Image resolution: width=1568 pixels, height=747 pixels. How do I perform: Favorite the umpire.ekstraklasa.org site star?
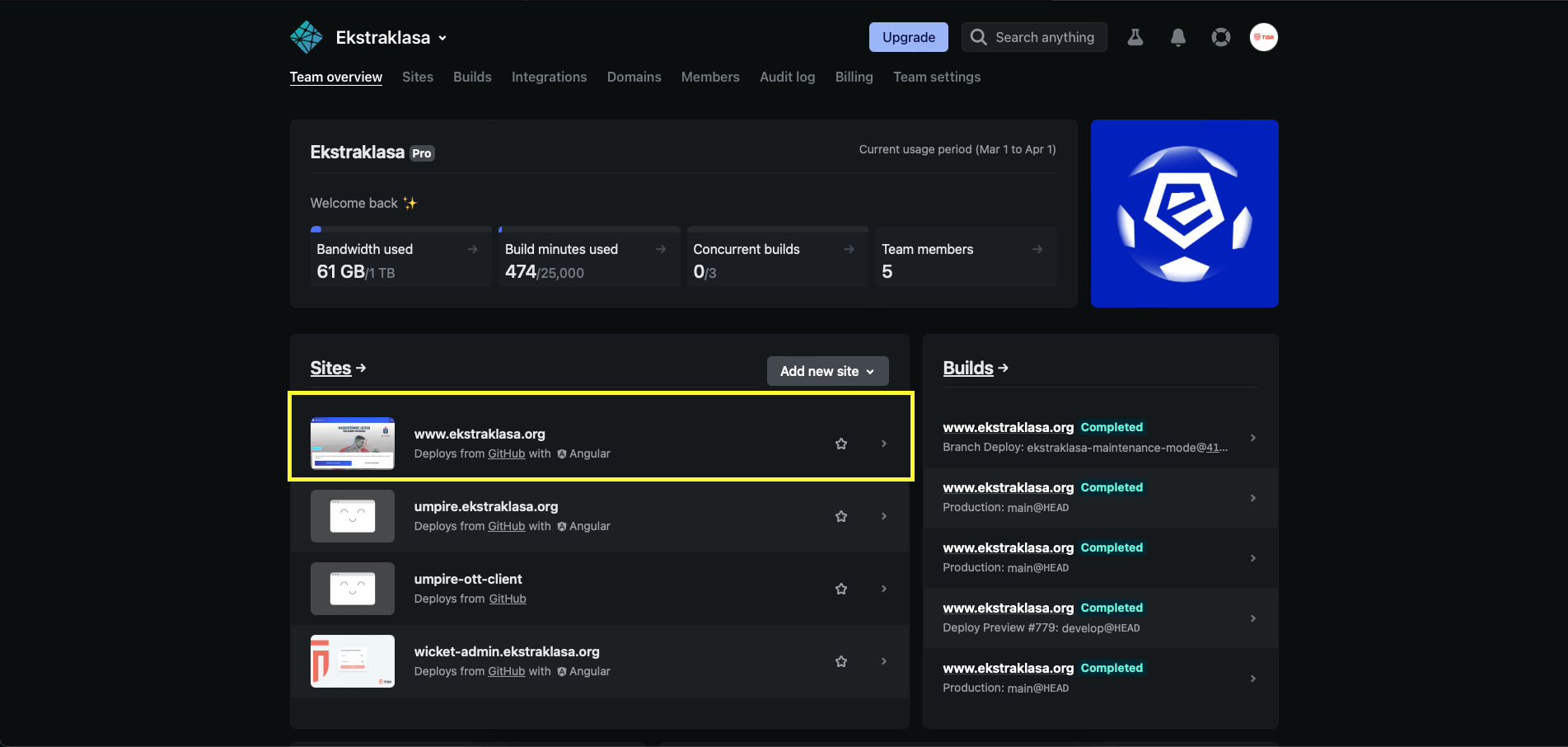pos(841,516)
